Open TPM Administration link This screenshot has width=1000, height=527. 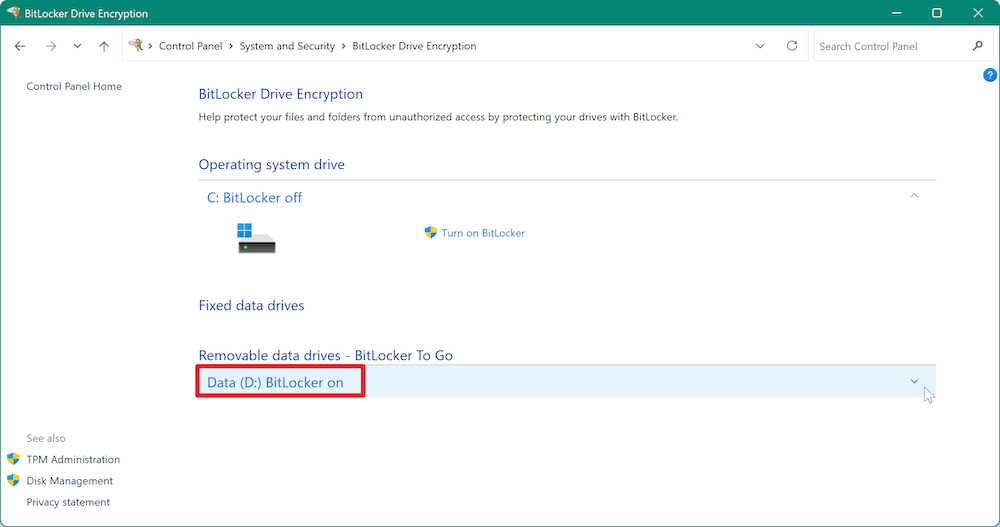pyautogui.click(x=73, y=459)
